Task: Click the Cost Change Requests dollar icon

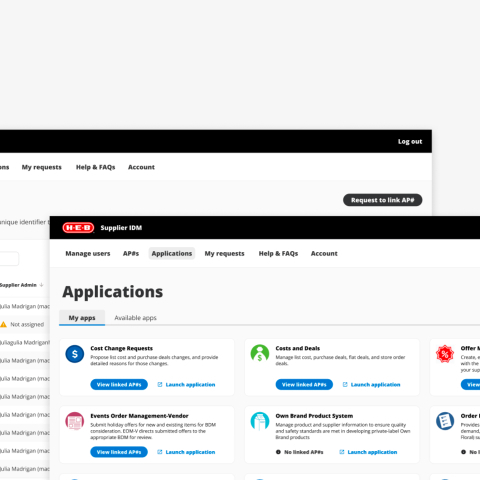Action: coord(75,354)
